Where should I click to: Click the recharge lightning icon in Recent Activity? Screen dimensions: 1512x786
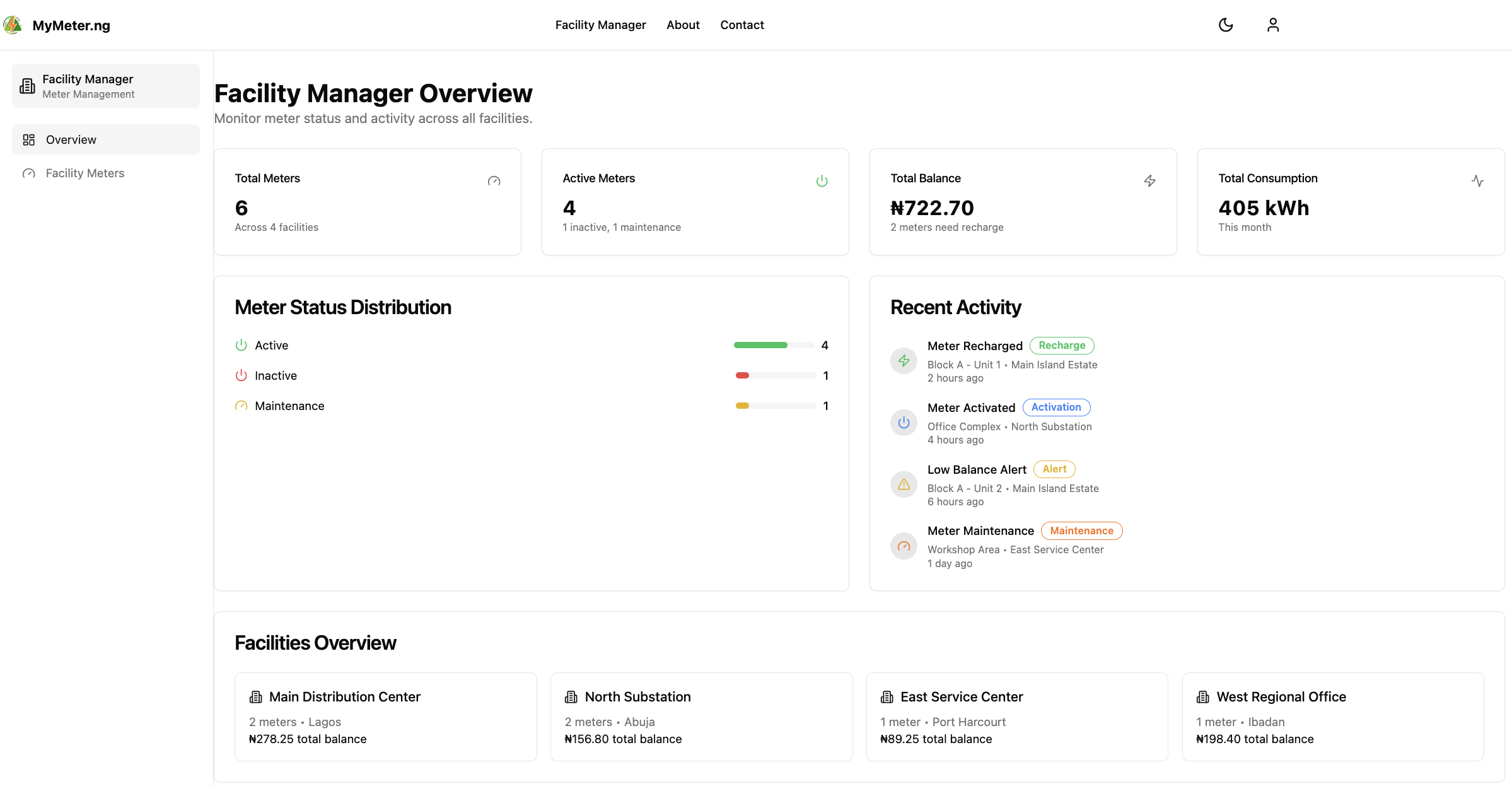tap(904, 360)
